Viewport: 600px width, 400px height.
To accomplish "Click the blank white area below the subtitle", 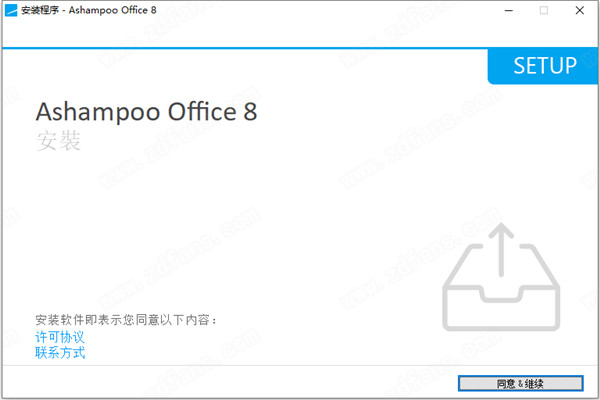I will (x=200, y=230).
